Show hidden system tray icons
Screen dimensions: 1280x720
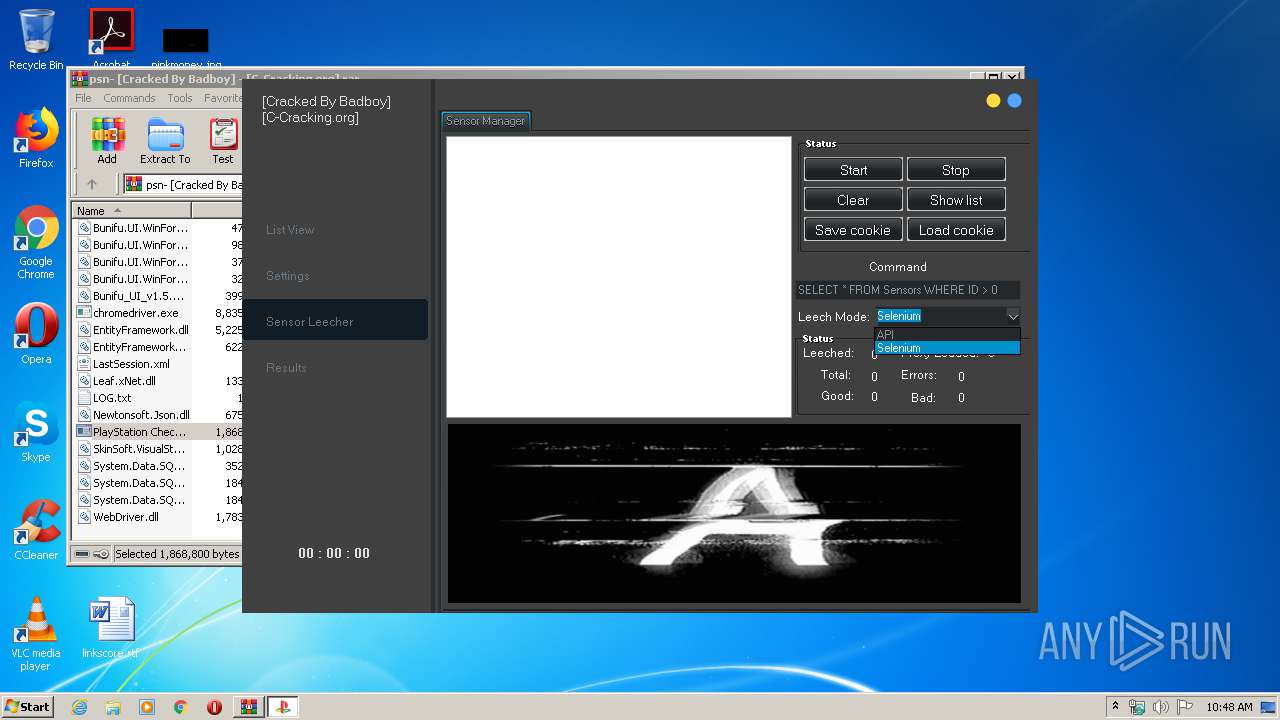1115,707
